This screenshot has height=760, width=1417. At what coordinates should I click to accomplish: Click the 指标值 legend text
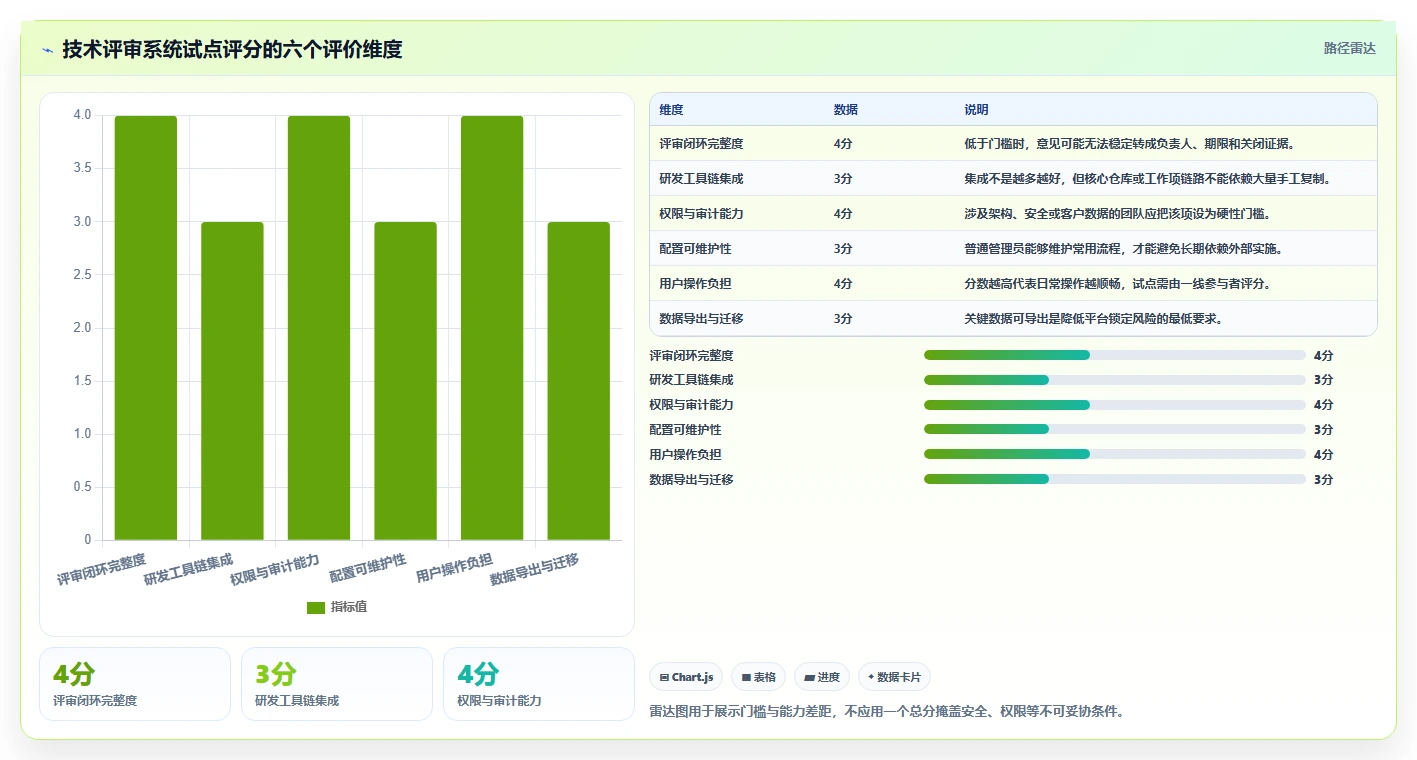(x=349, y=607)
